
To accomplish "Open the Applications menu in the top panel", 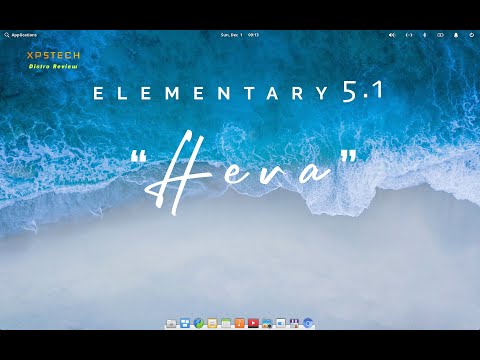I will click(21, 35).
